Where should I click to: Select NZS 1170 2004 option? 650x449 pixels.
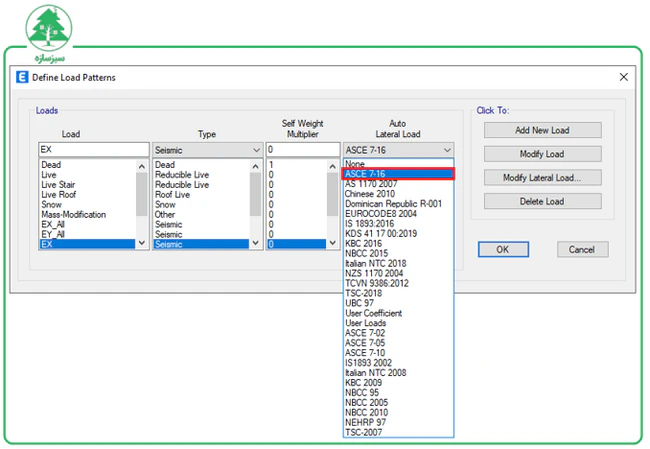[x=398, y=273]
